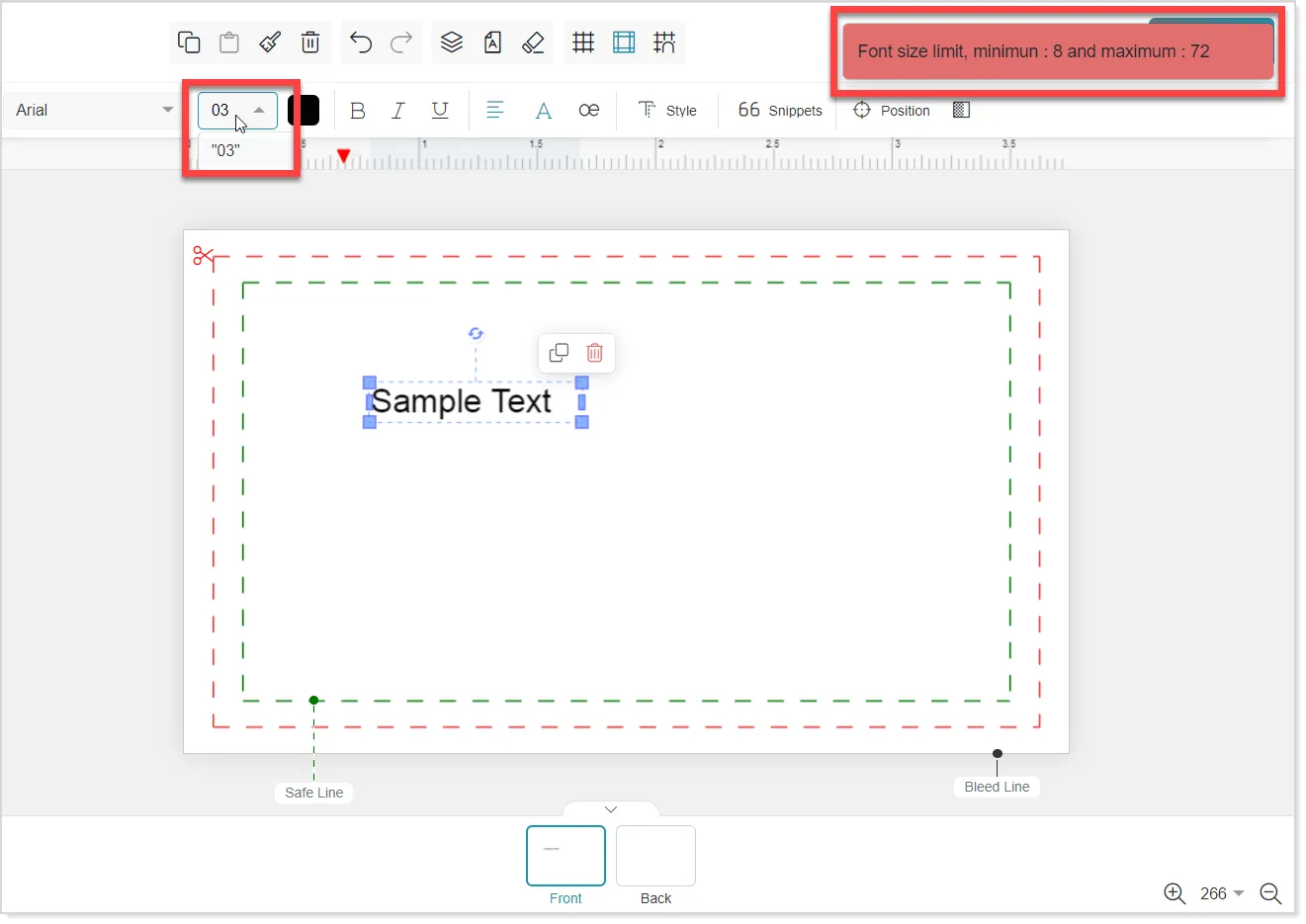This screenshot has width=1306, height=924.
Task: Switch to the Back page thumbnail
Action: pos(655,856)
